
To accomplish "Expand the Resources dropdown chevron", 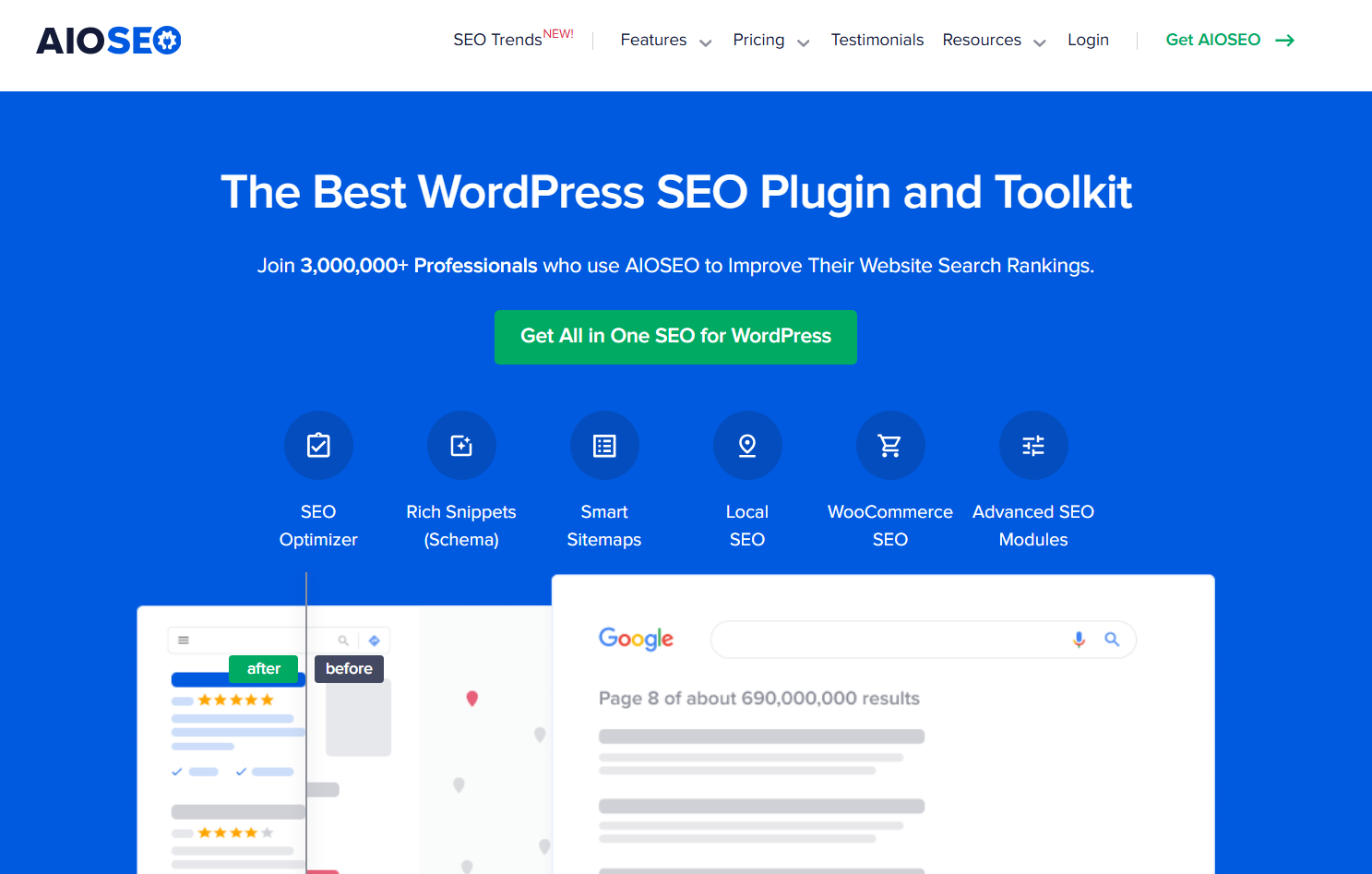I will point(1040,43).
